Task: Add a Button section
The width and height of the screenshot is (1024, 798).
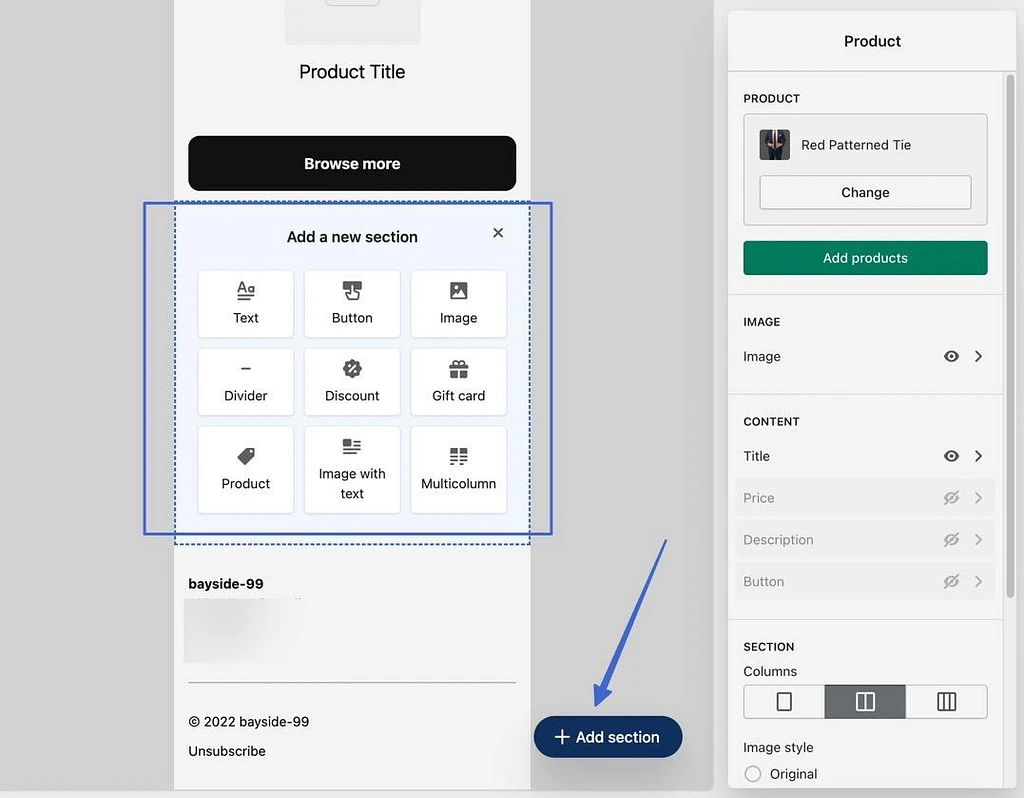Action: [x=352, y=304]
